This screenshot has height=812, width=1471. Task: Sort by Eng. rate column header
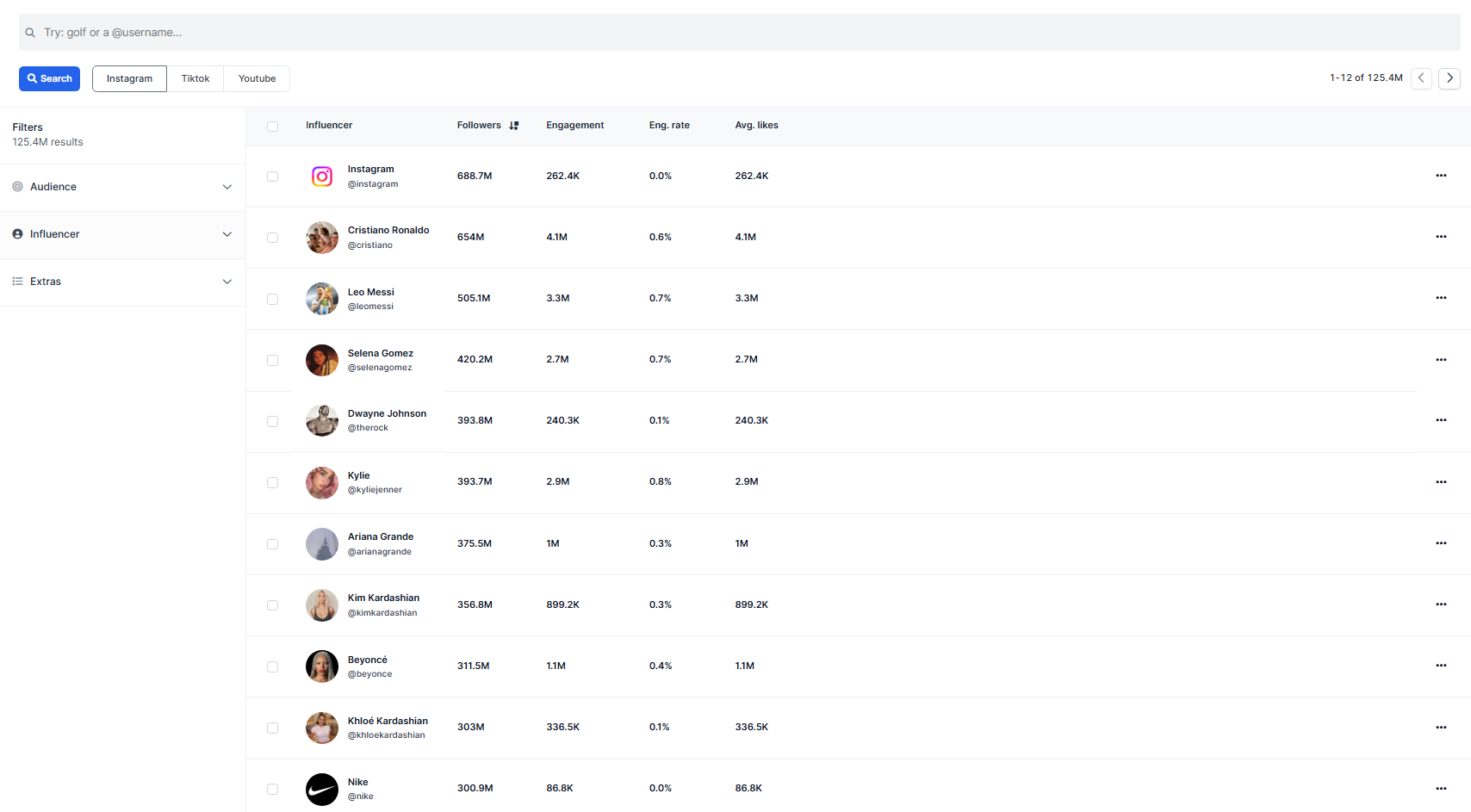(x=669, y=126)
